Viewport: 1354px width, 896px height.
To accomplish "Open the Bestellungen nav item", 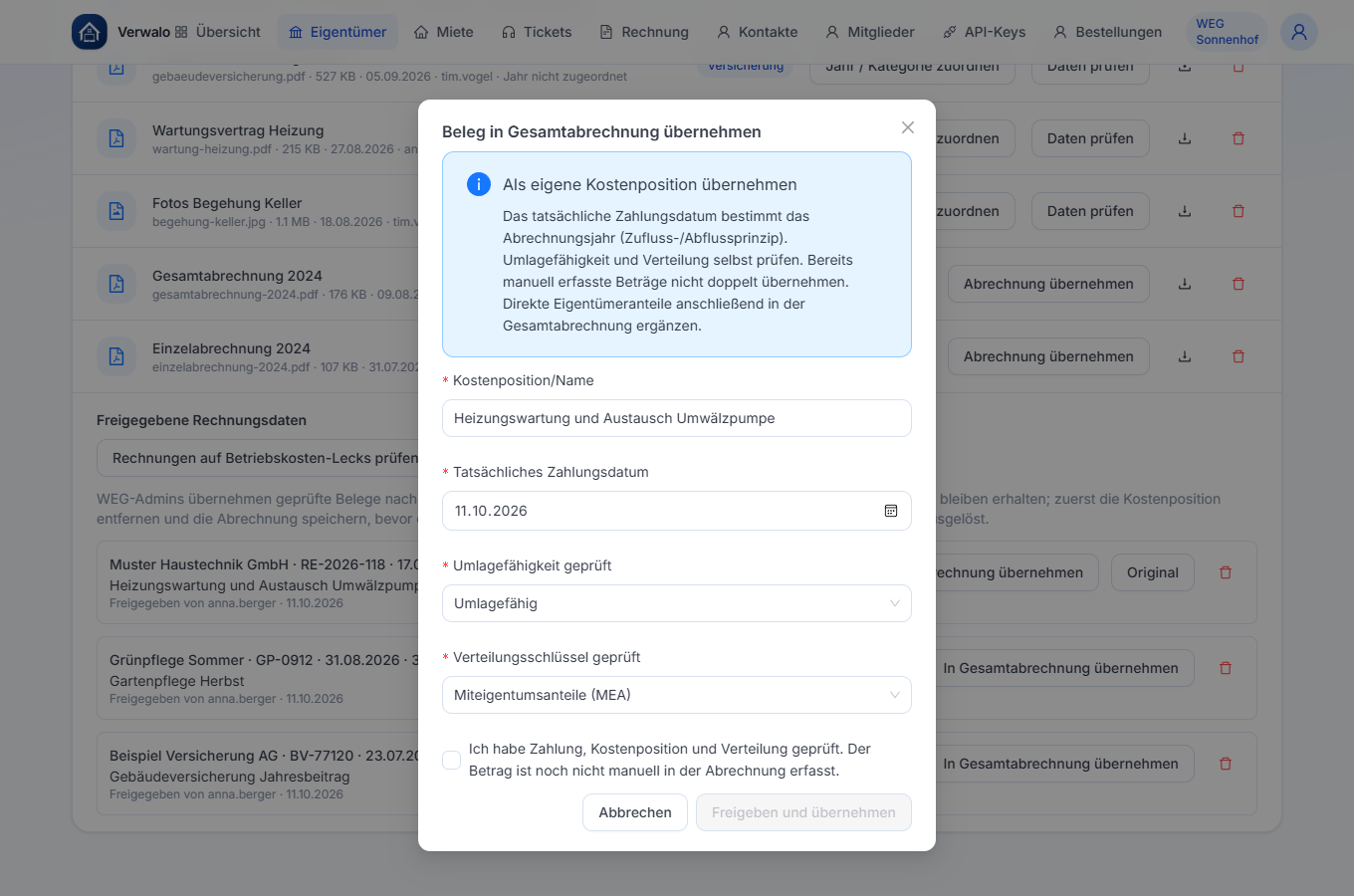I will [x=1108, y=32].
